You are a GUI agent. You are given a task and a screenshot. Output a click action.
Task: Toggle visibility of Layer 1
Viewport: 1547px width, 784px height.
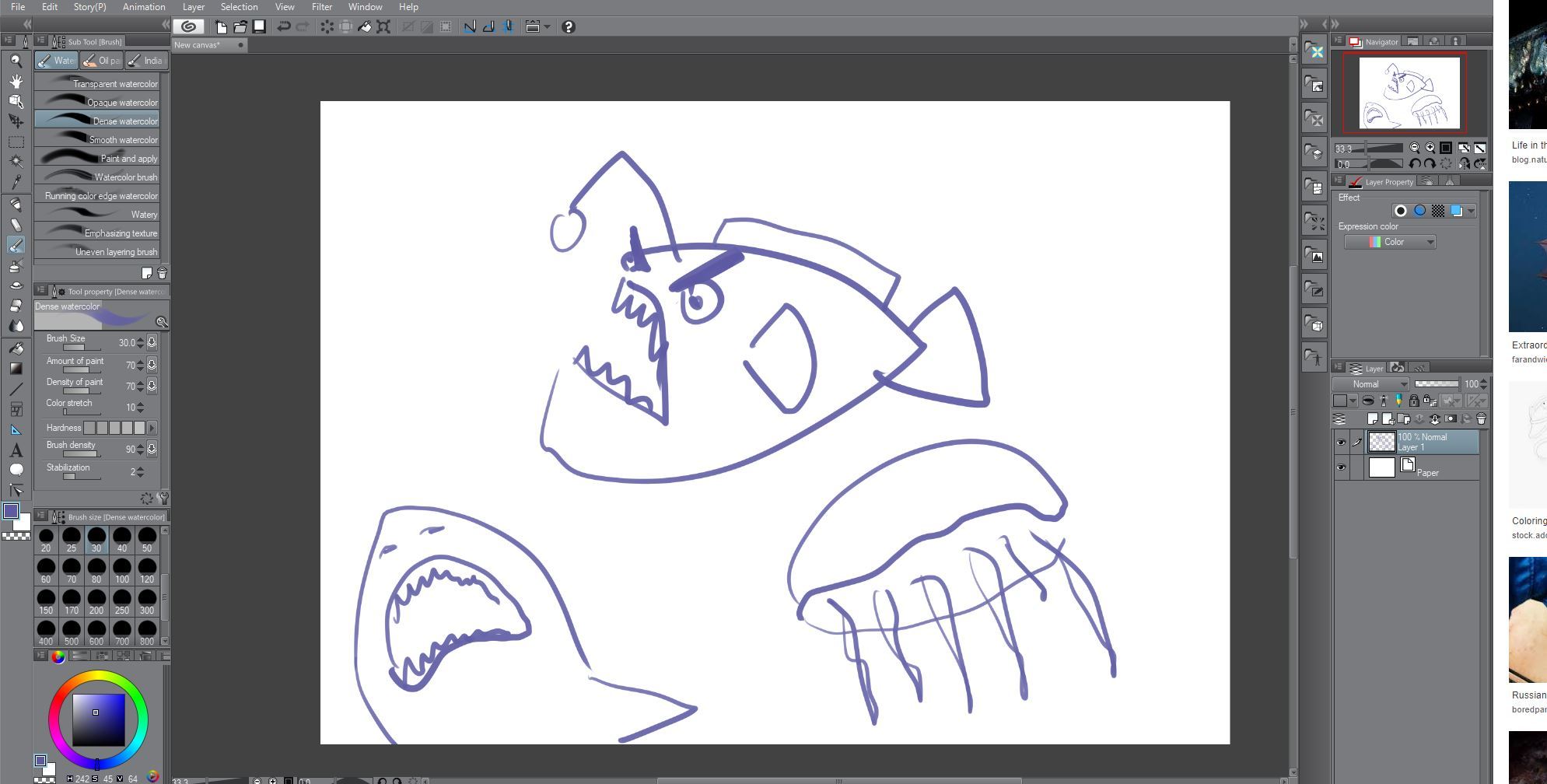click(x=1342, y=442)
